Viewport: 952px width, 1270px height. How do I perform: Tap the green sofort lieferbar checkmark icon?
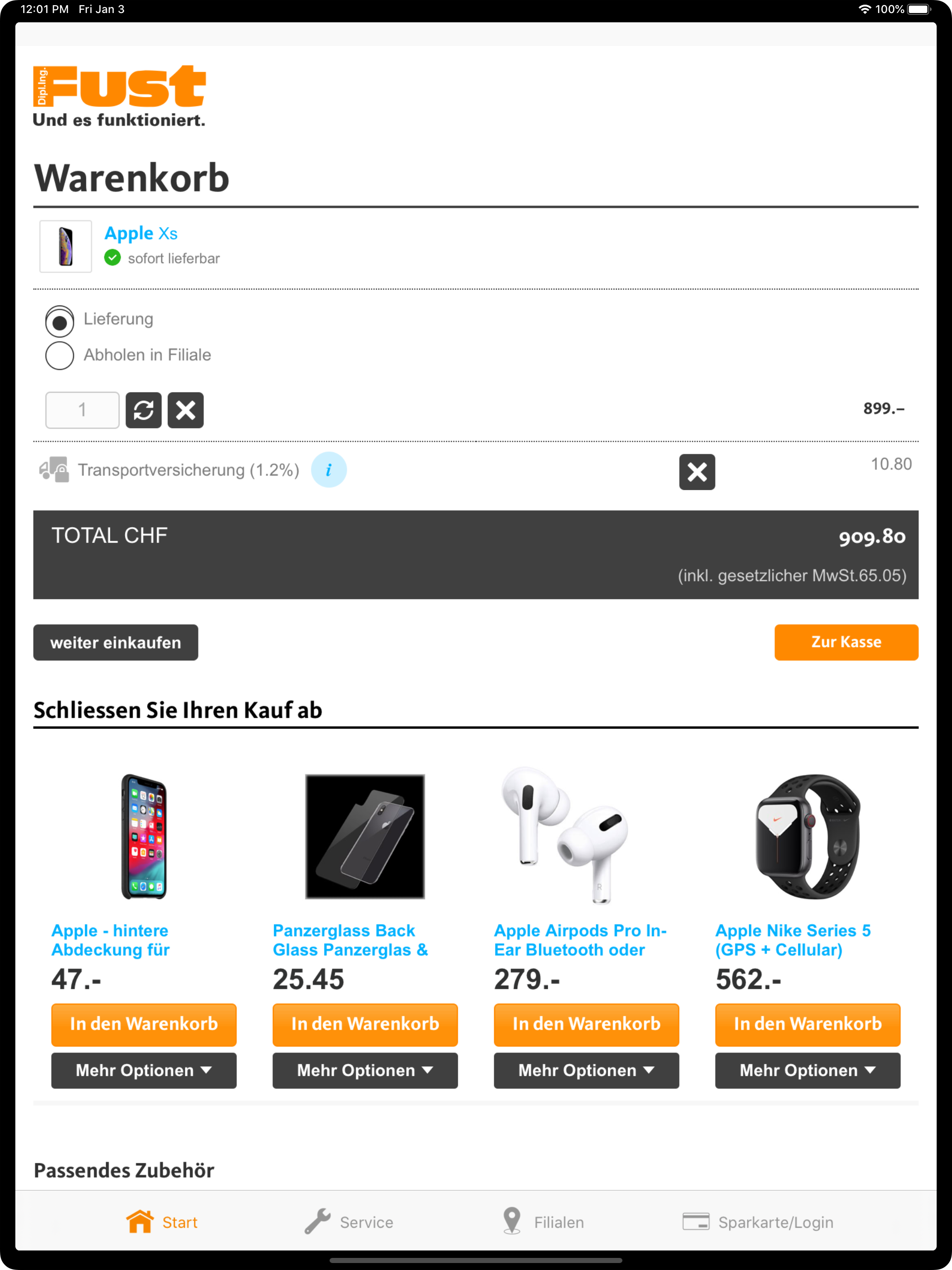point(112,258)
